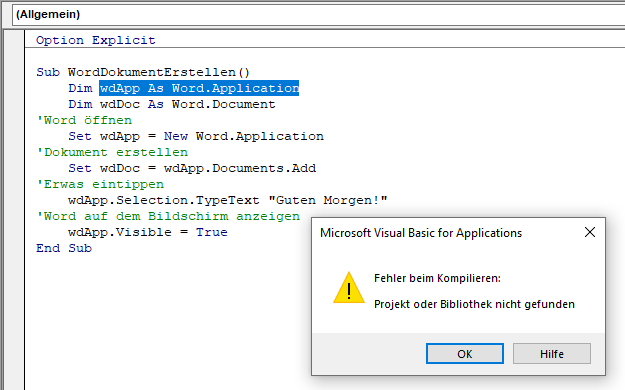Click the TypeText "Guten Morgen!" line
Image resolution: width=625 pixels, height=390 pixels.
228,200
